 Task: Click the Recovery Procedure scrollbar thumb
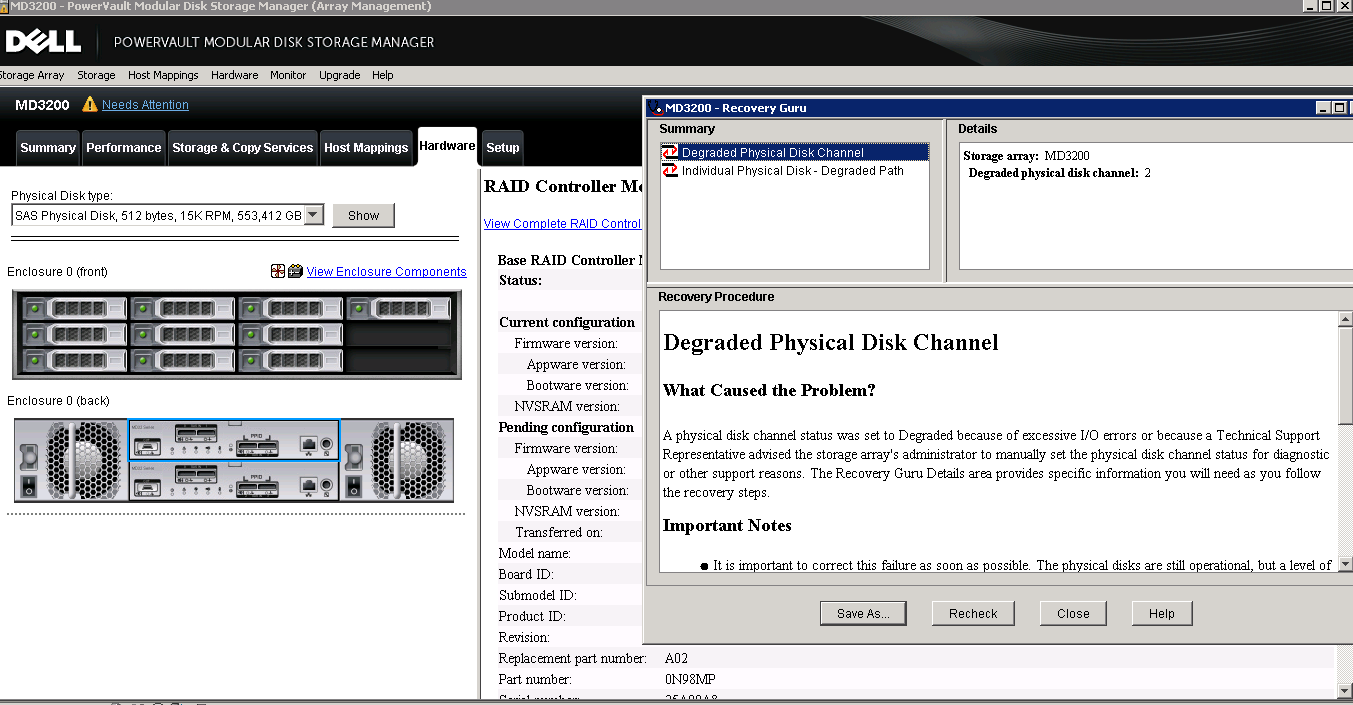point(1345,375)
